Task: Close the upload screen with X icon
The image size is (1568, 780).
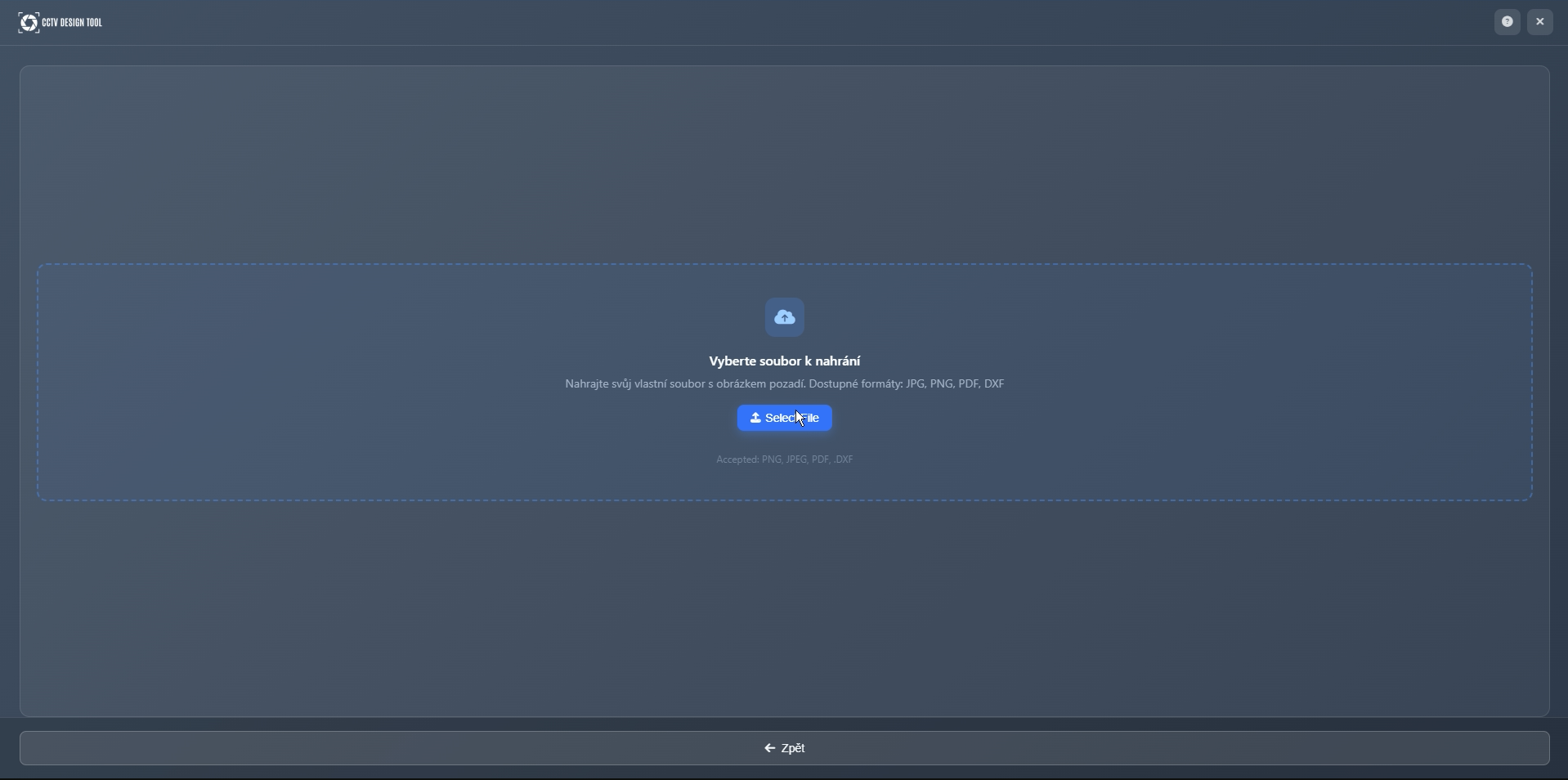Action: point(1540,22)
